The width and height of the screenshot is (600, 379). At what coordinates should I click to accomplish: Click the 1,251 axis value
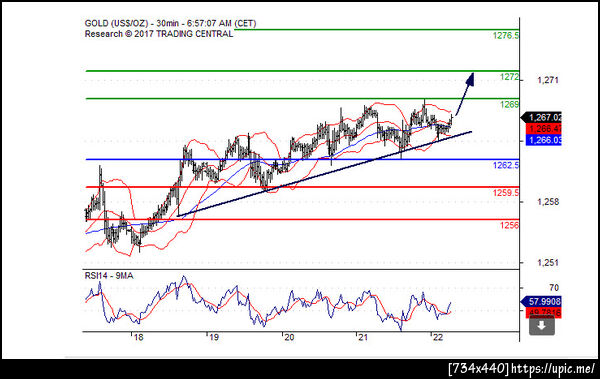tap(548, 263)
